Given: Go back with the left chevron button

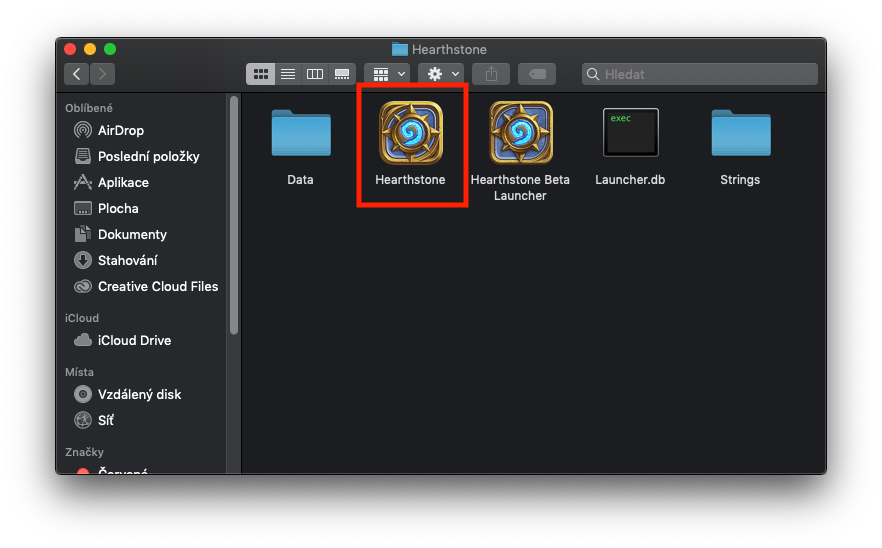Looking at the screenshot, I should [76, 74].
